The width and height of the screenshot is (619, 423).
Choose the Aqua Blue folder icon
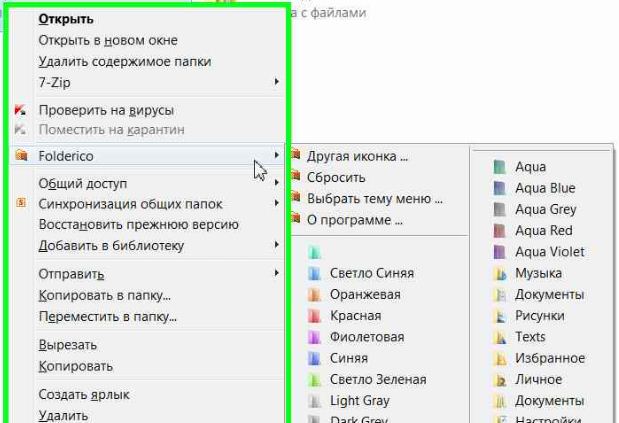500,188
